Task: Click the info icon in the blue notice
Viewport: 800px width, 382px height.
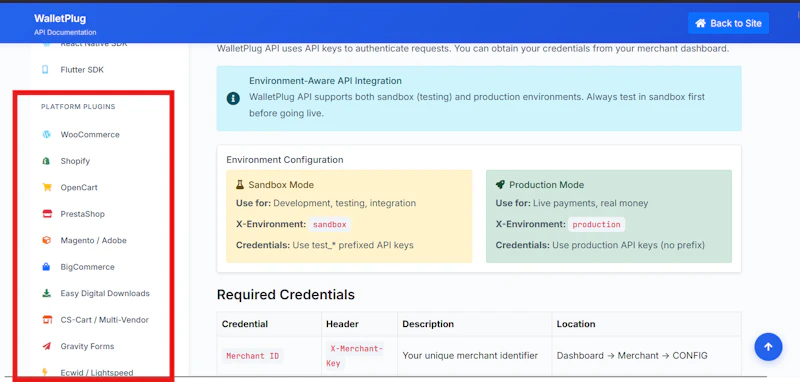Action: point(233,98)
